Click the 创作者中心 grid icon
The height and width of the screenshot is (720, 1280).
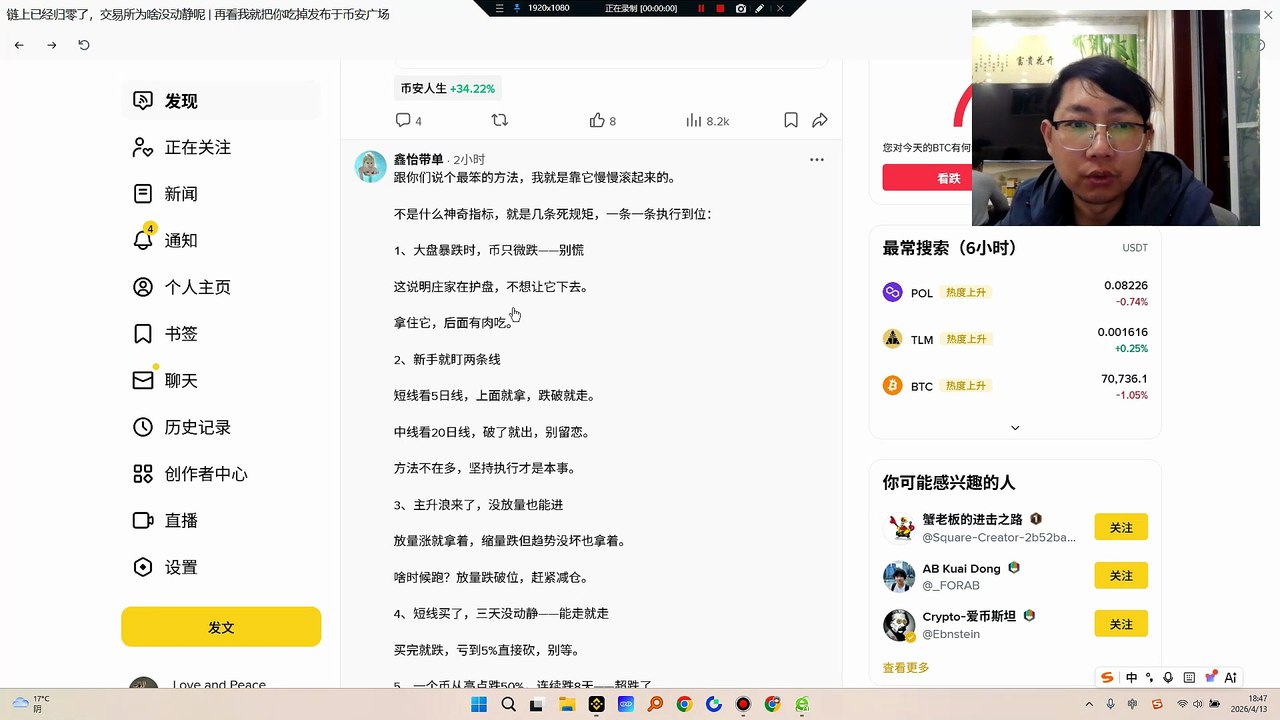tap(143, 474)
